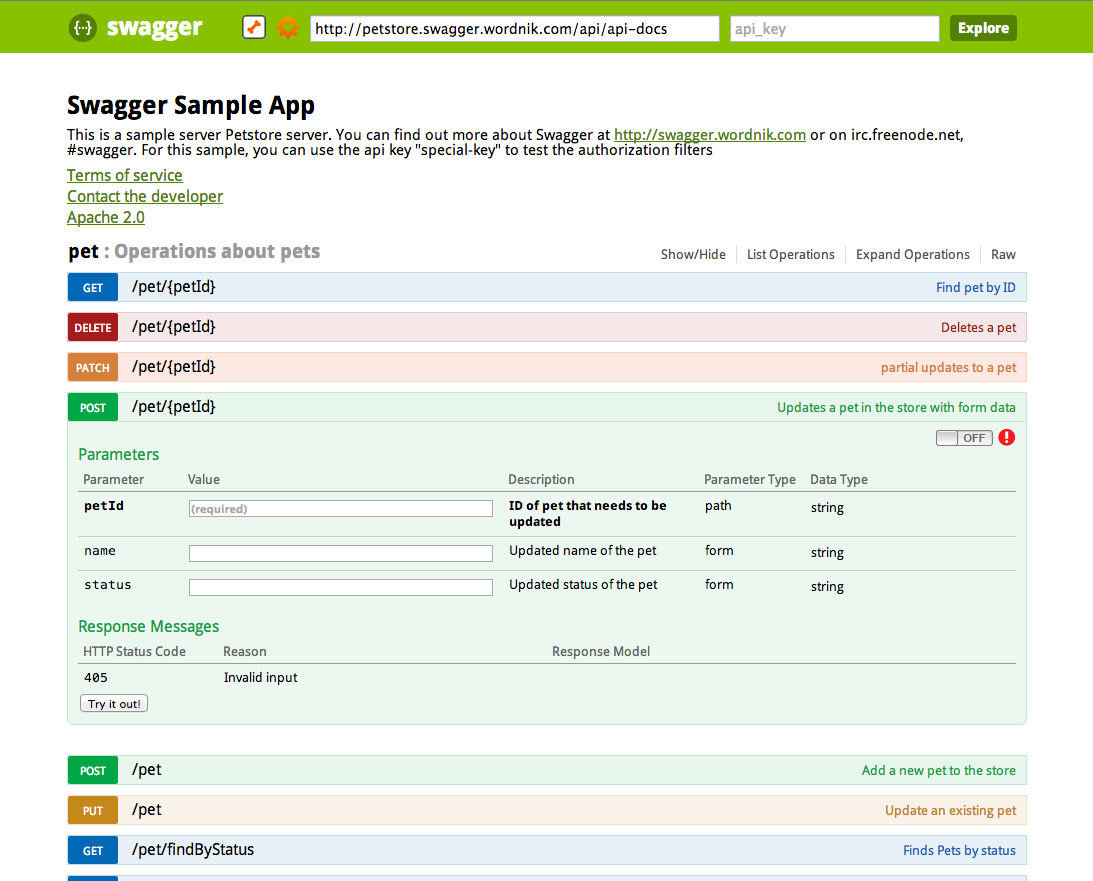1093x881 pixels.
Task: Click the swagger logo icon
Action: 83,28
